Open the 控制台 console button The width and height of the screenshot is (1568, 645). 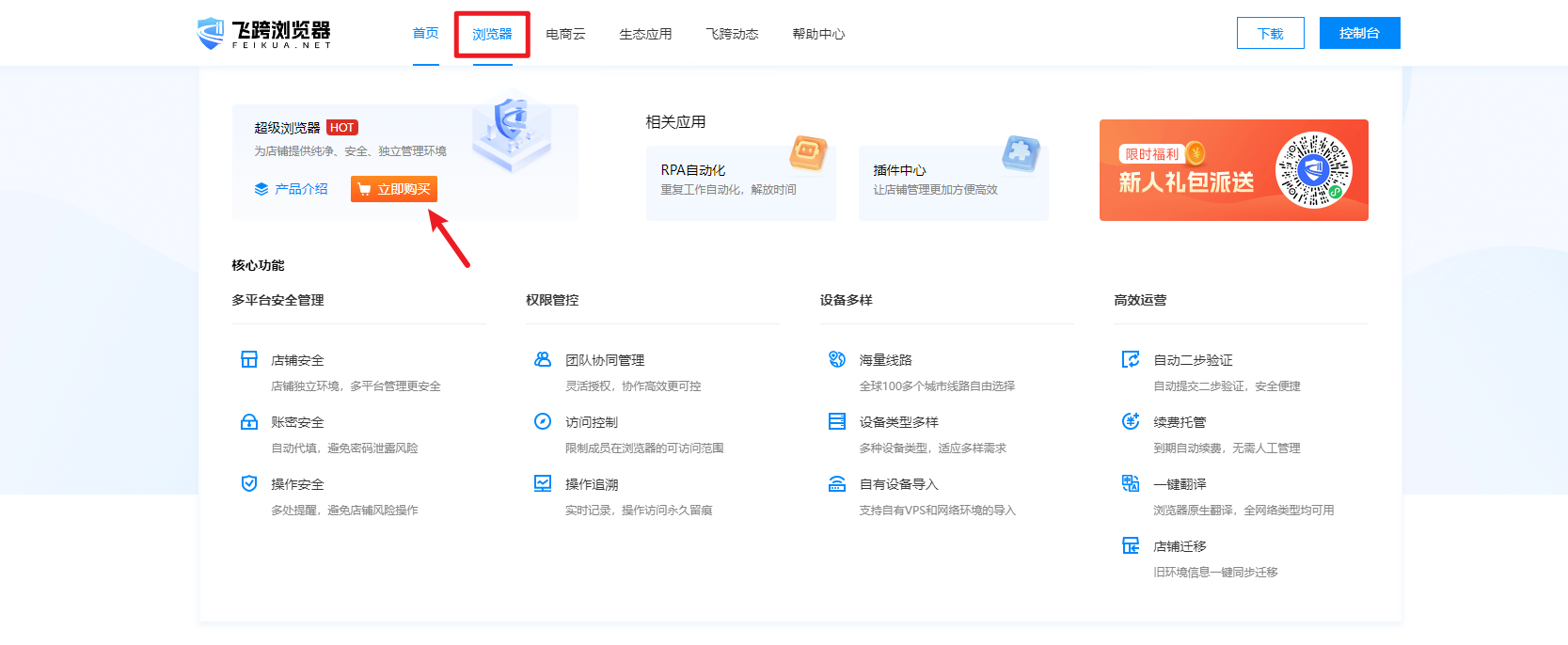click(1359, 33)
